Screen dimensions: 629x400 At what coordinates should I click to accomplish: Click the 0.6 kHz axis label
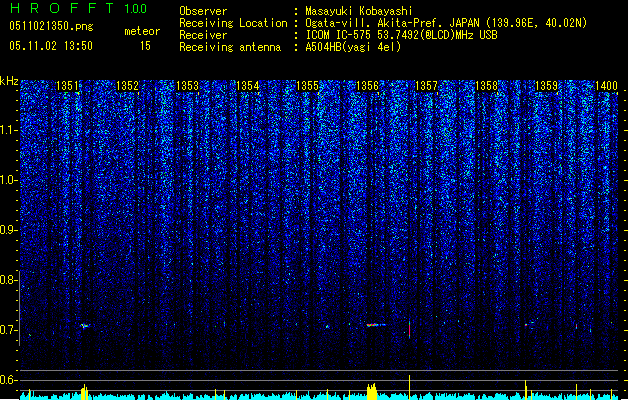coord(9,380)
